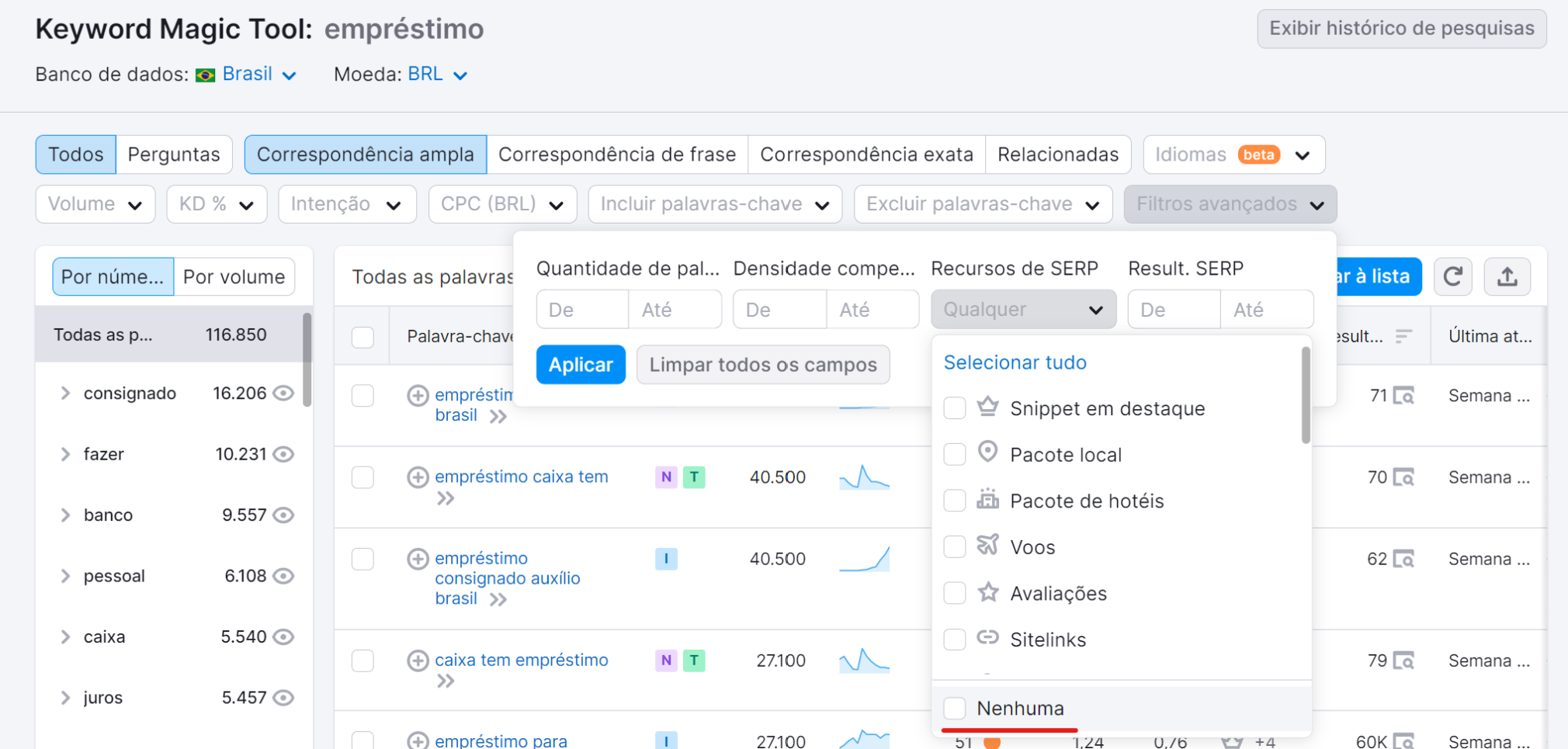
Task: Open SERP view icon for result 79
Action: pyautogui.click(x=1403, y=661)
